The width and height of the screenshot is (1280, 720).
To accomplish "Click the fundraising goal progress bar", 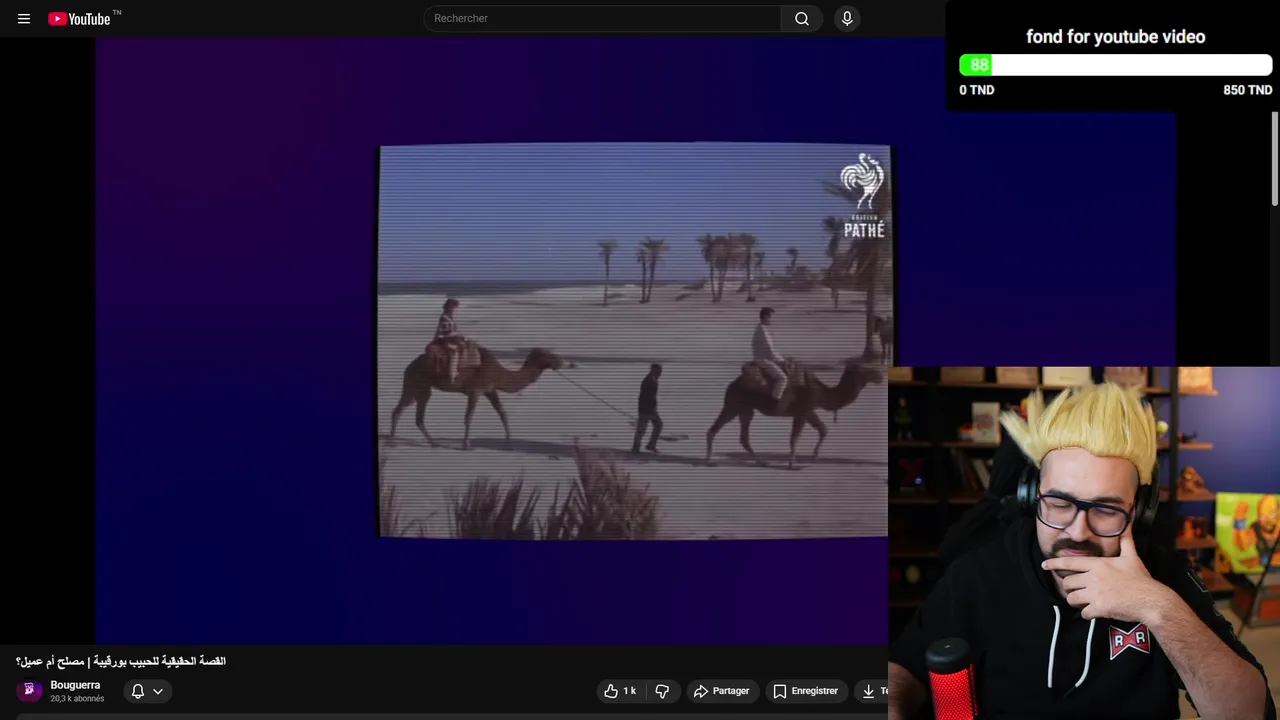I will click(x=1115, y=65).
